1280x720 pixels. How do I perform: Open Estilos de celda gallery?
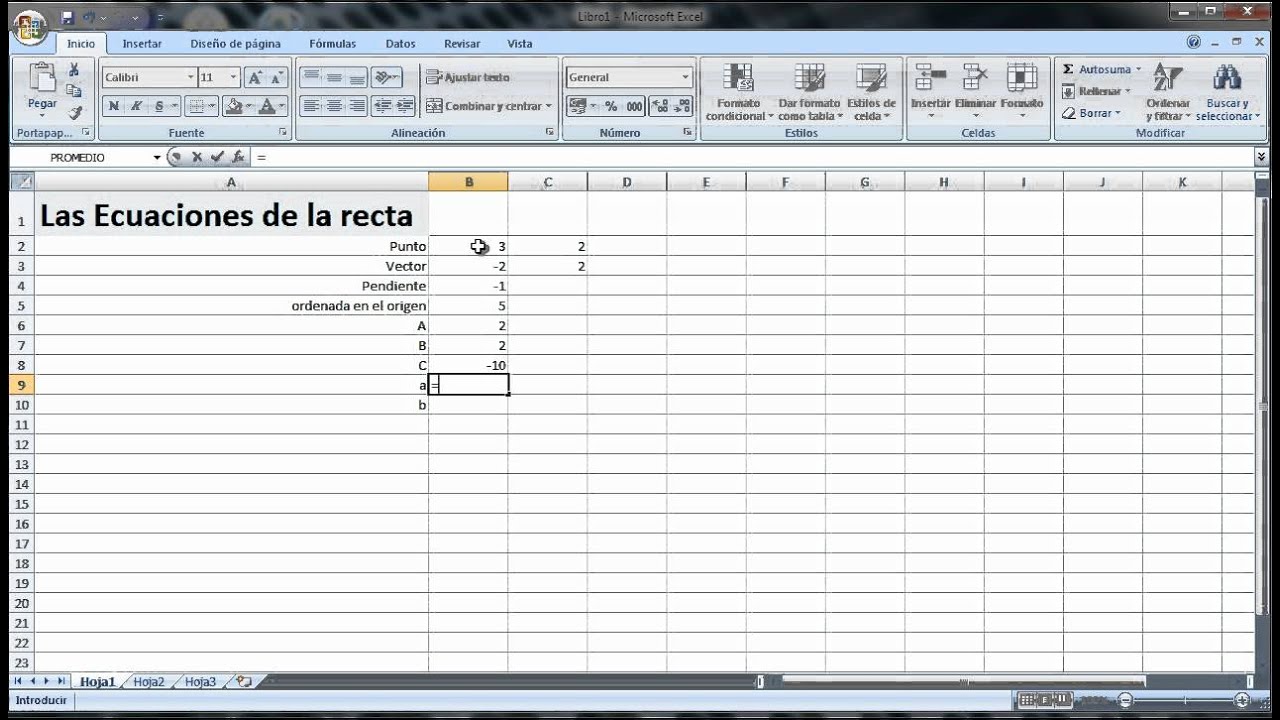(871, 92)
